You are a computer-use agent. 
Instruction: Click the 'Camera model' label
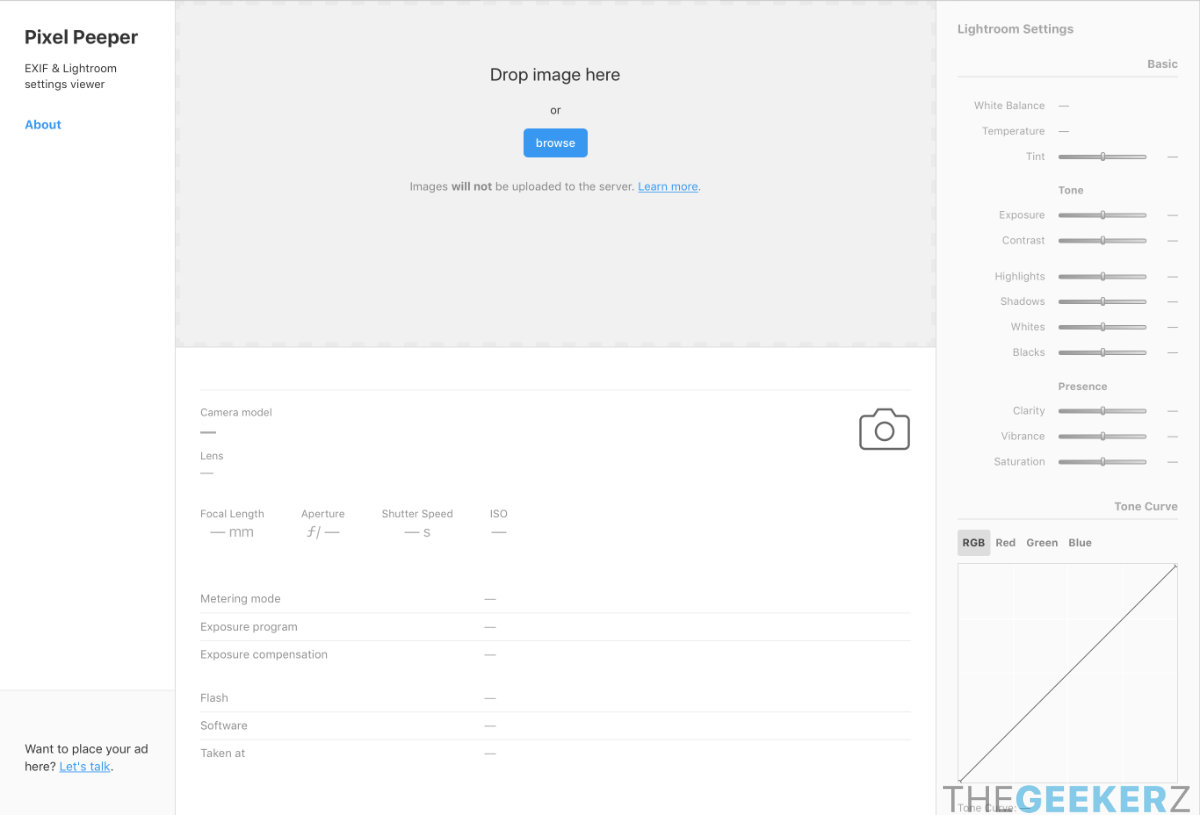click(236, 412)
